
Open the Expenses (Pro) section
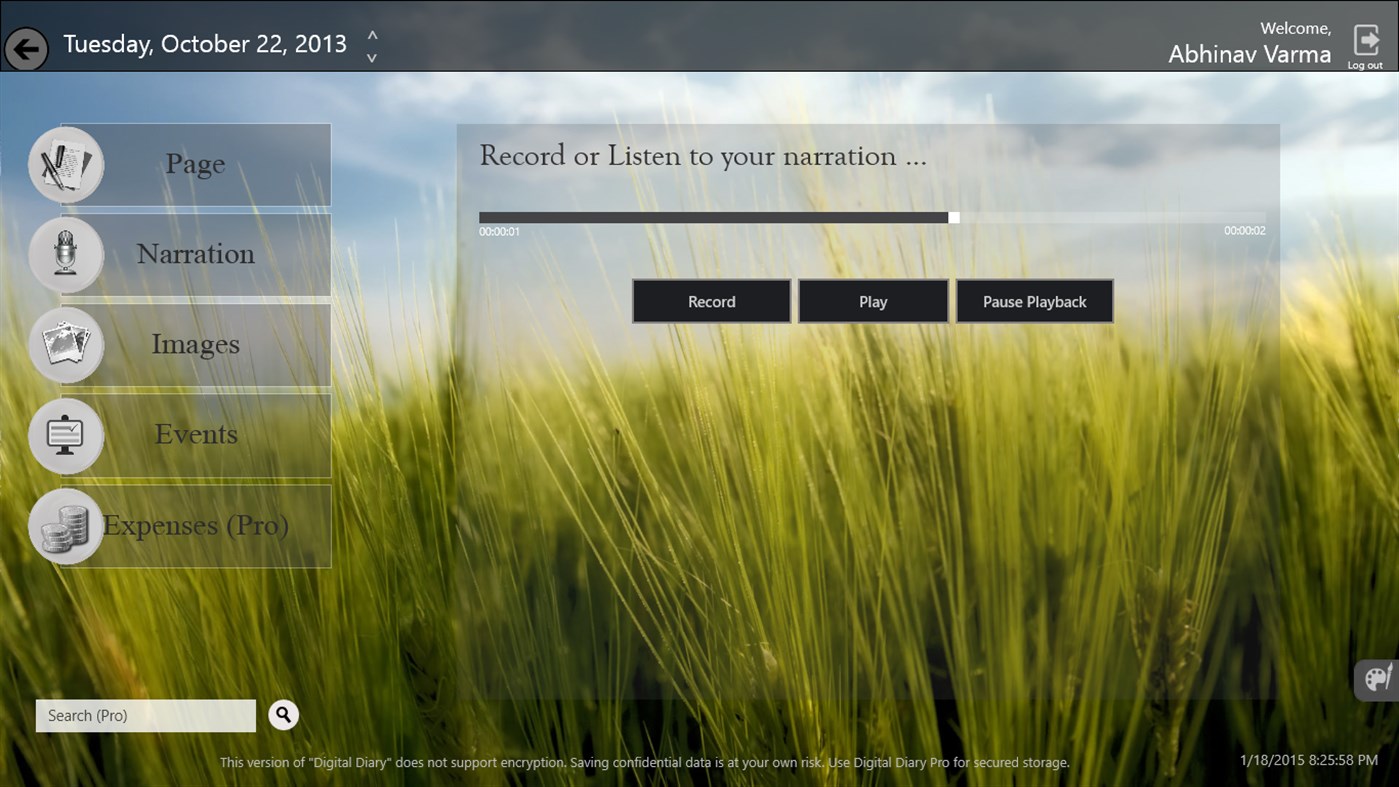point(196,525)
